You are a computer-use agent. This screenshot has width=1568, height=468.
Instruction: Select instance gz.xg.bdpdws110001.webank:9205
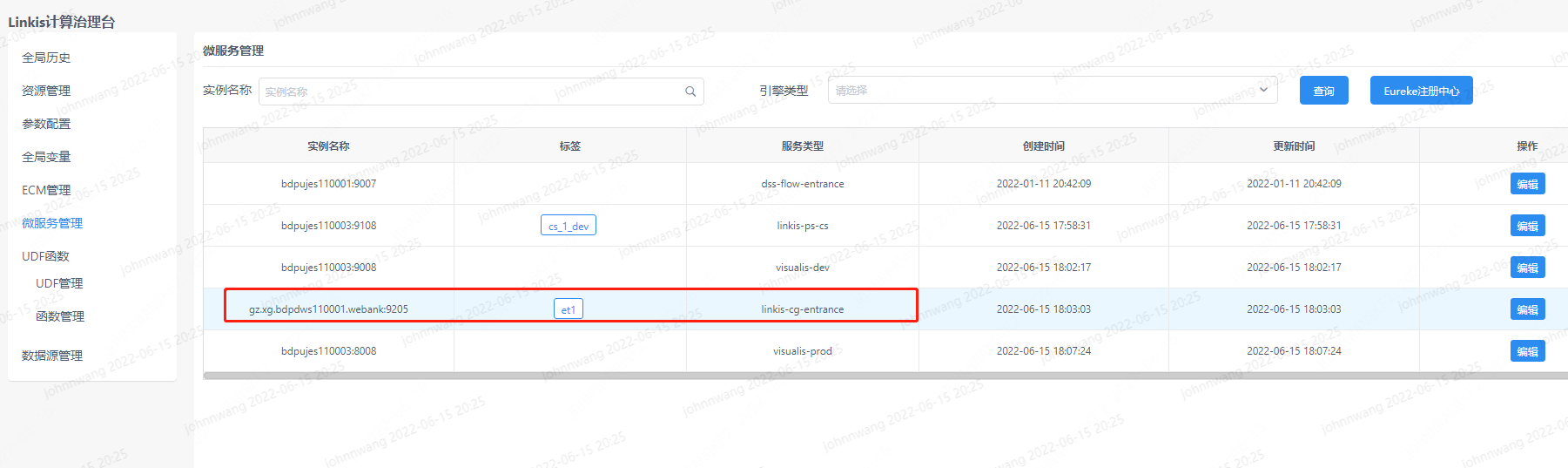click(328, 309)
